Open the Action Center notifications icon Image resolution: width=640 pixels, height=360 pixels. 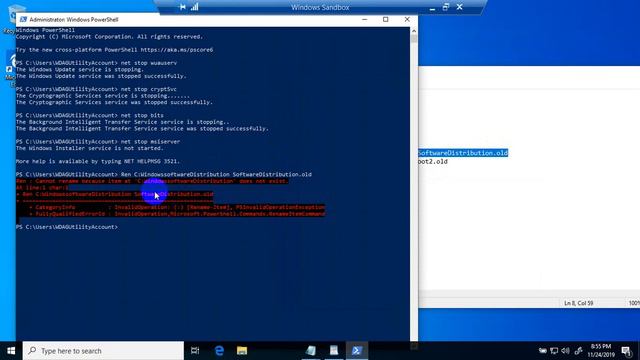(x=626, y=351)
